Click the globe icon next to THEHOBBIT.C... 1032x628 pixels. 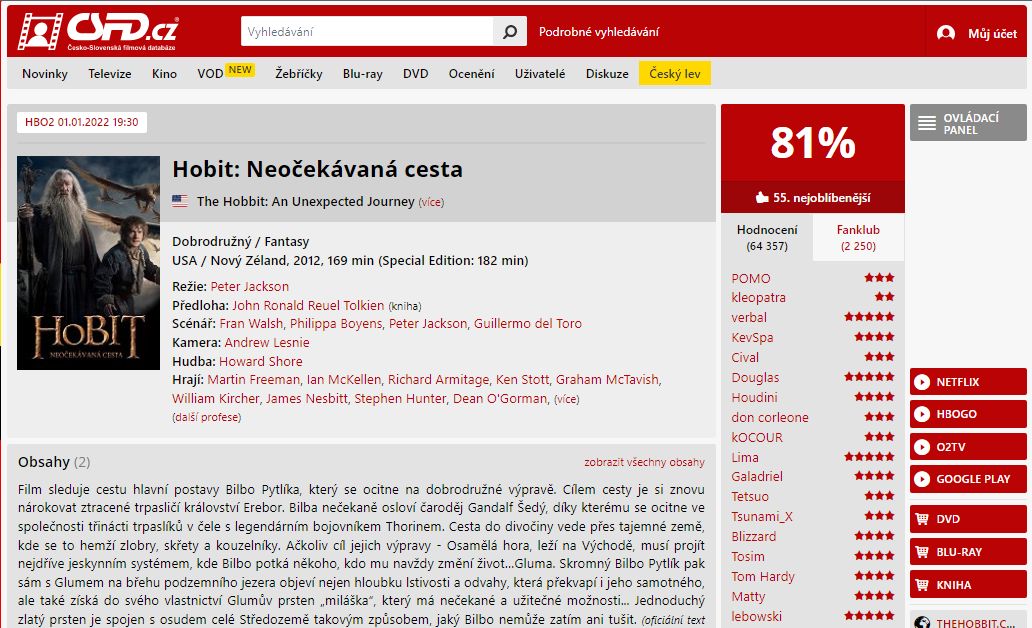click(922, 623)
